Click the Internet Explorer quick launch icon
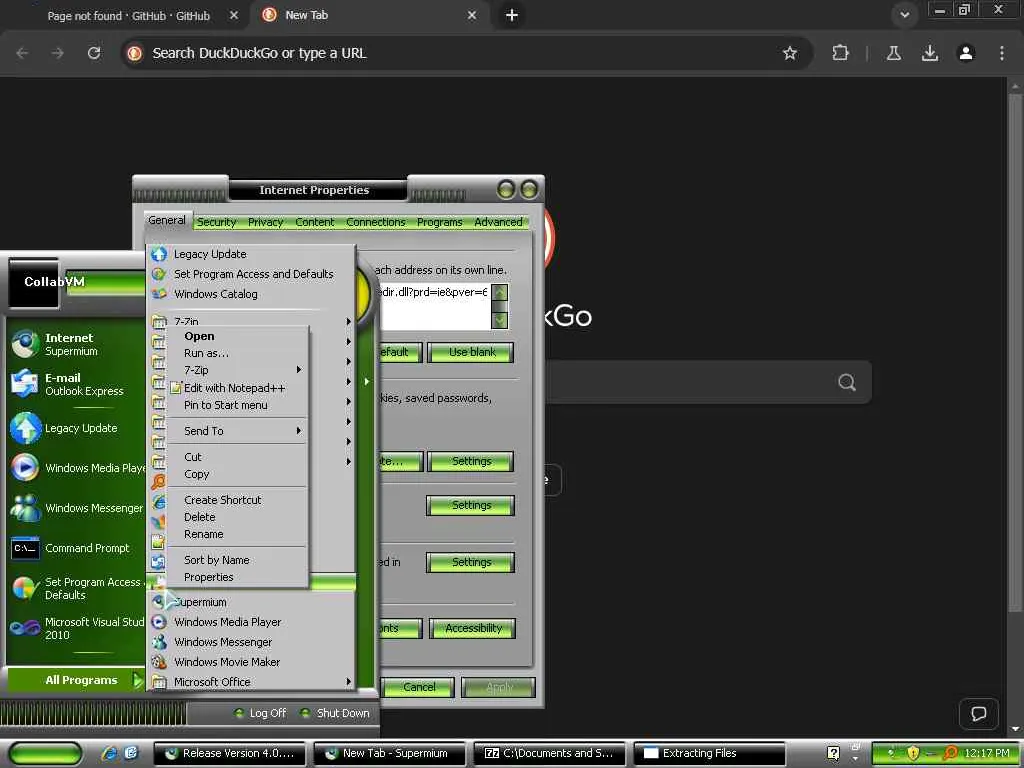The image size is (1024, 768). click(x=110, y=753)
